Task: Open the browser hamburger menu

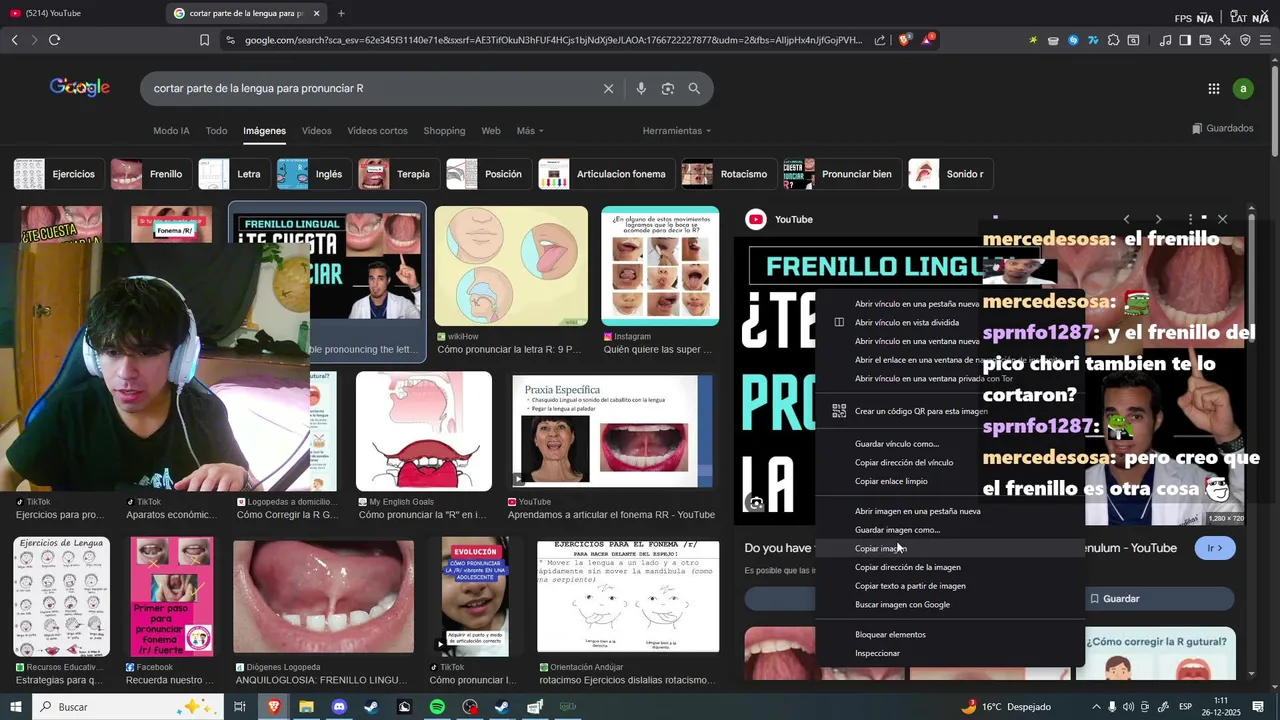Action: point(1265,40)
